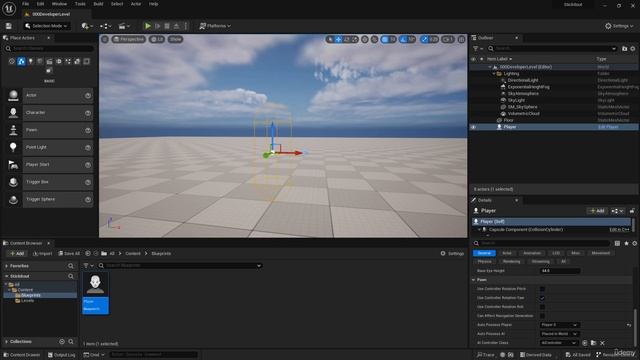Enable Can Affect Navigation Generation checkbox
The width and height of the screenshot is (640, 360).
tap(542, 316)
